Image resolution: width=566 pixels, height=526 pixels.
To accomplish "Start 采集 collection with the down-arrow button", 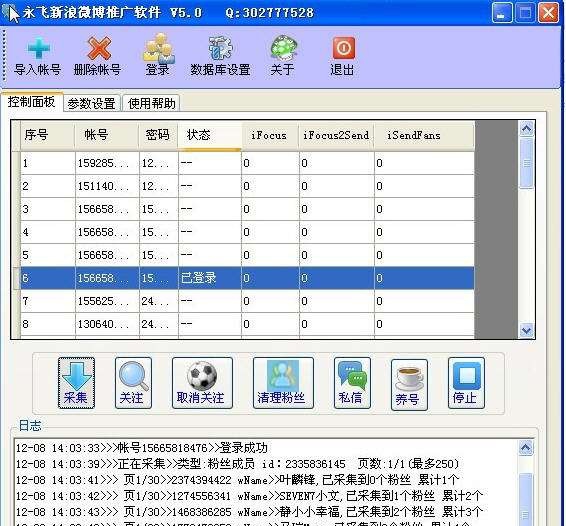I will pos(76,383).
